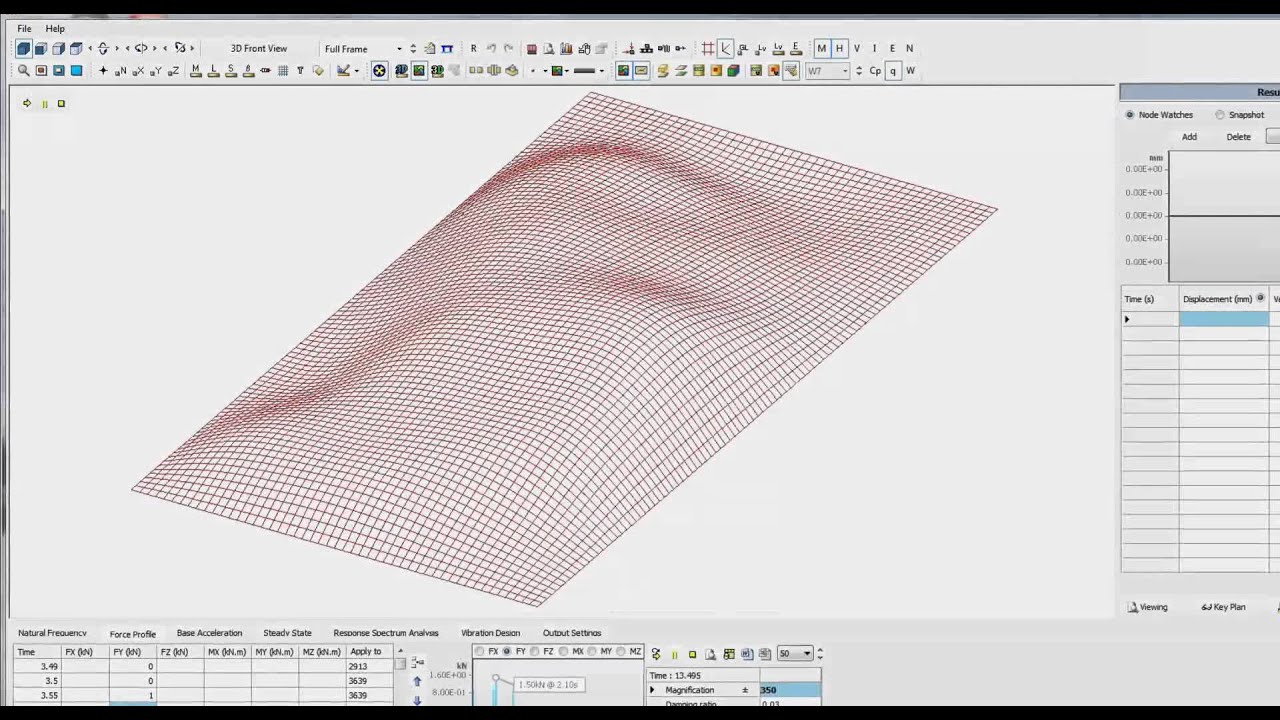Click the zoom magnifier tool
Screen dimensions: 1280x720
(x=23, y=71)
